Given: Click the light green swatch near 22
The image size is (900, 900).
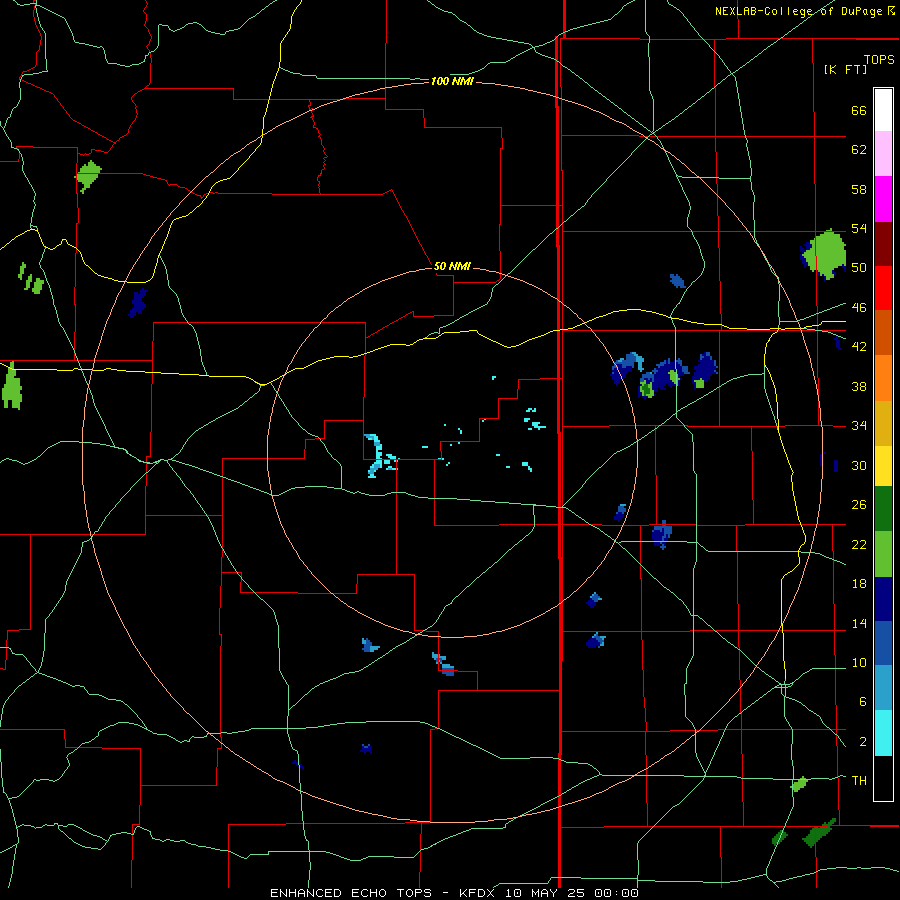Looking at the screenshot, I should [883, 554].
